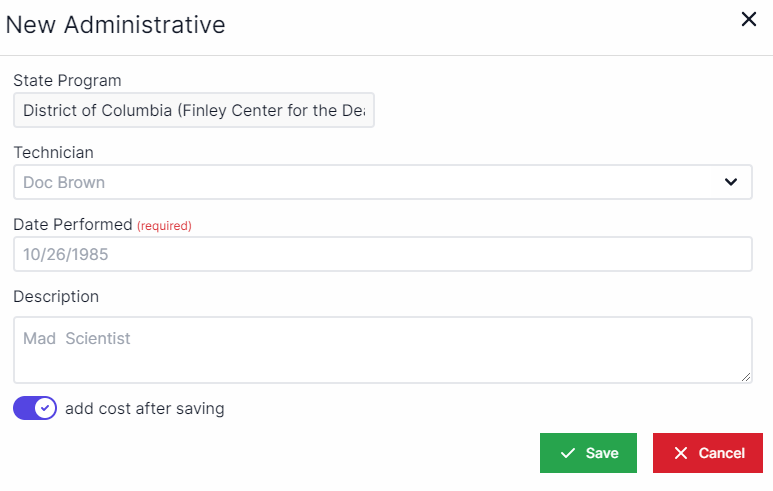The width and height of the screenshot is (773, 491).
Task: Click the 'Date Performed' label
Action: click(x=73, y=225)
